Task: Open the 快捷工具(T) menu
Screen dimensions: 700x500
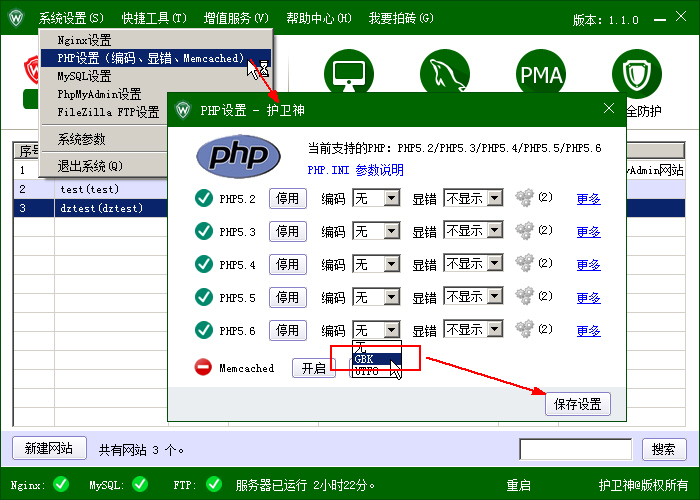Action: pyautogui.click(x=154, y=18)
